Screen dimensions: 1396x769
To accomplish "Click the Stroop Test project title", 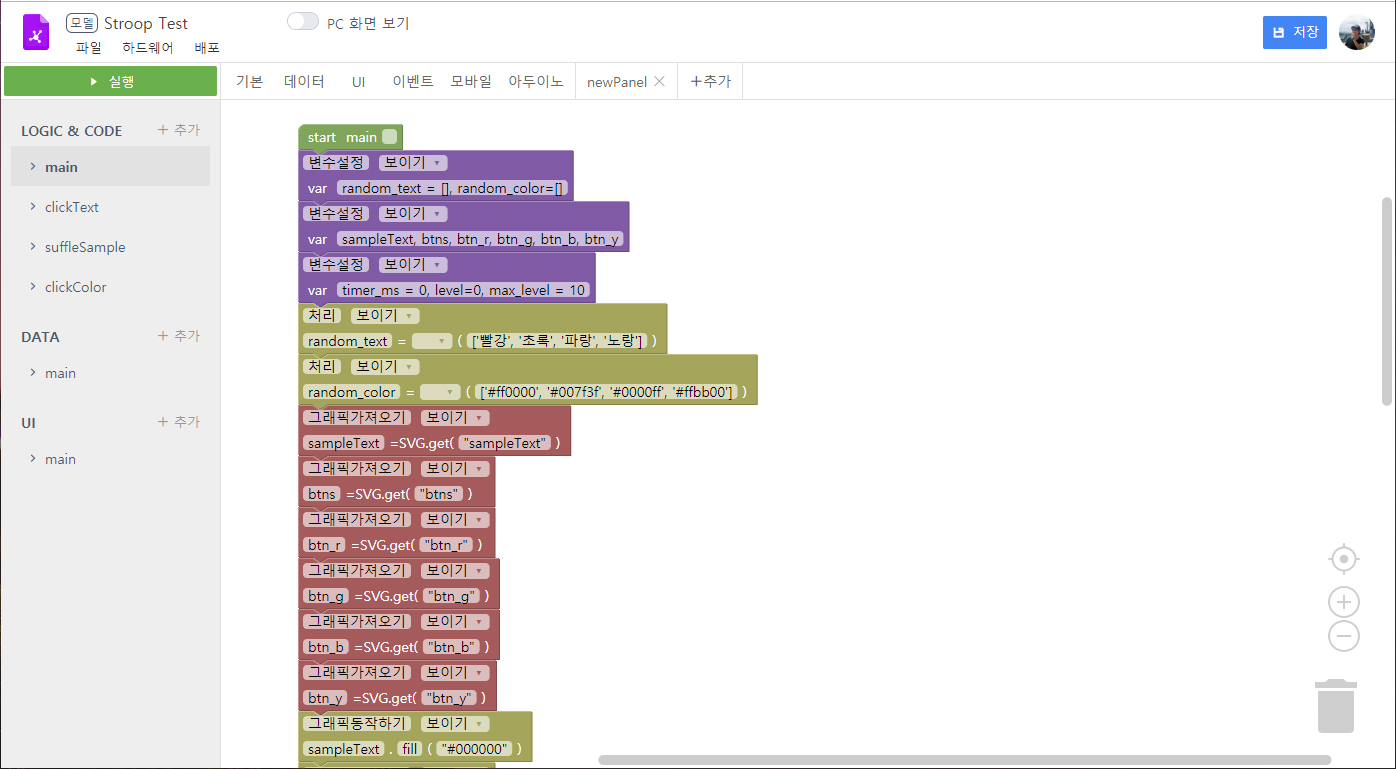I will pyautogui.click(x=146, y=23).
